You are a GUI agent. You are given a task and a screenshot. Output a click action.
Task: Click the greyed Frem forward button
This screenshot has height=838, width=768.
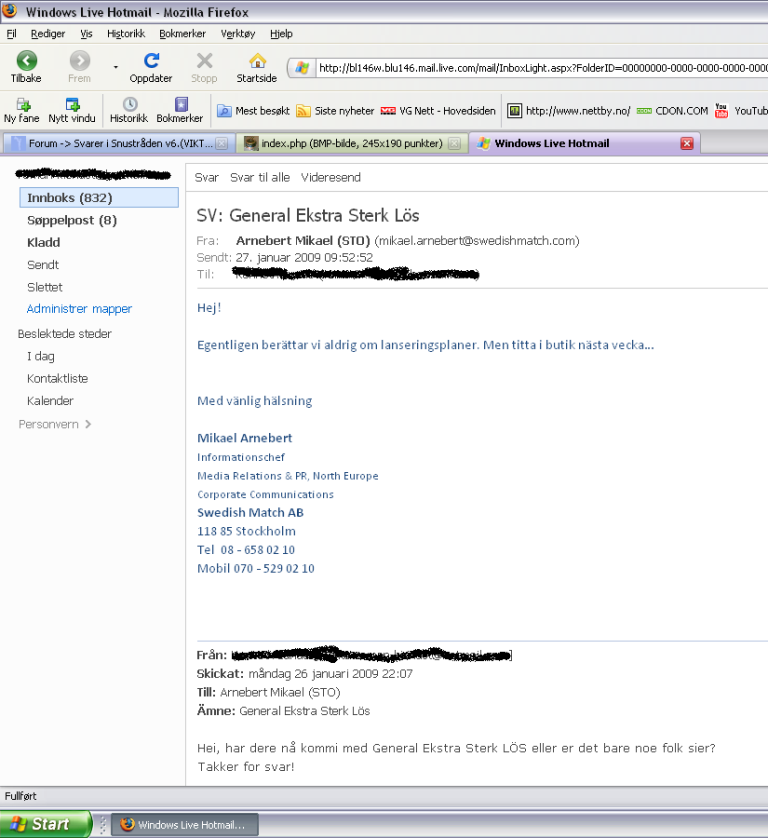point(79,67)
